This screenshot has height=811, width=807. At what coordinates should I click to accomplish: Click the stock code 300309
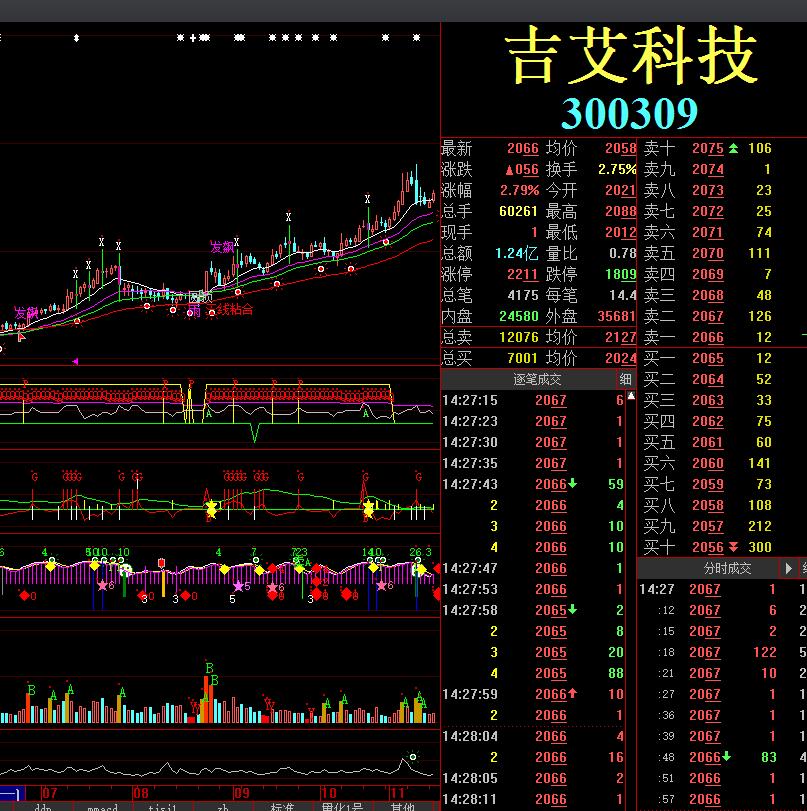(630, 113)
